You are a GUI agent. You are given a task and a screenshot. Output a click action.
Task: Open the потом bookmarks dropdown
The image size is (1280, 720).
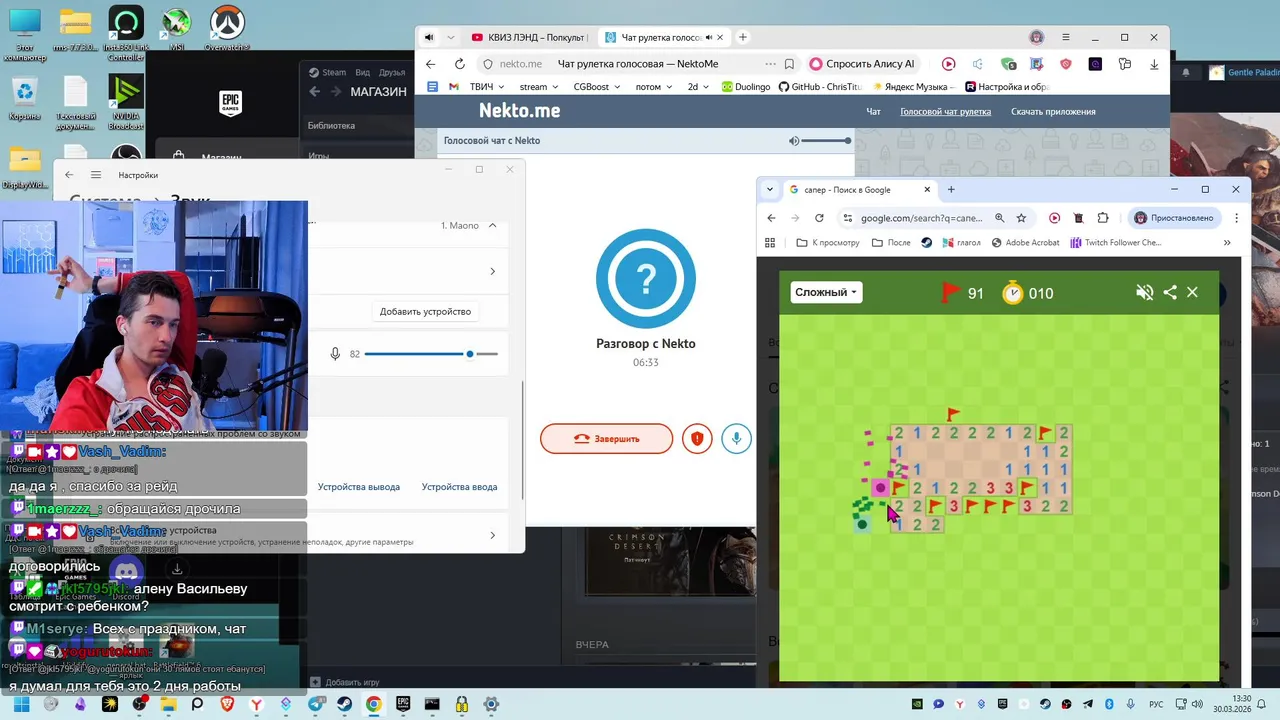click(654, 87)
